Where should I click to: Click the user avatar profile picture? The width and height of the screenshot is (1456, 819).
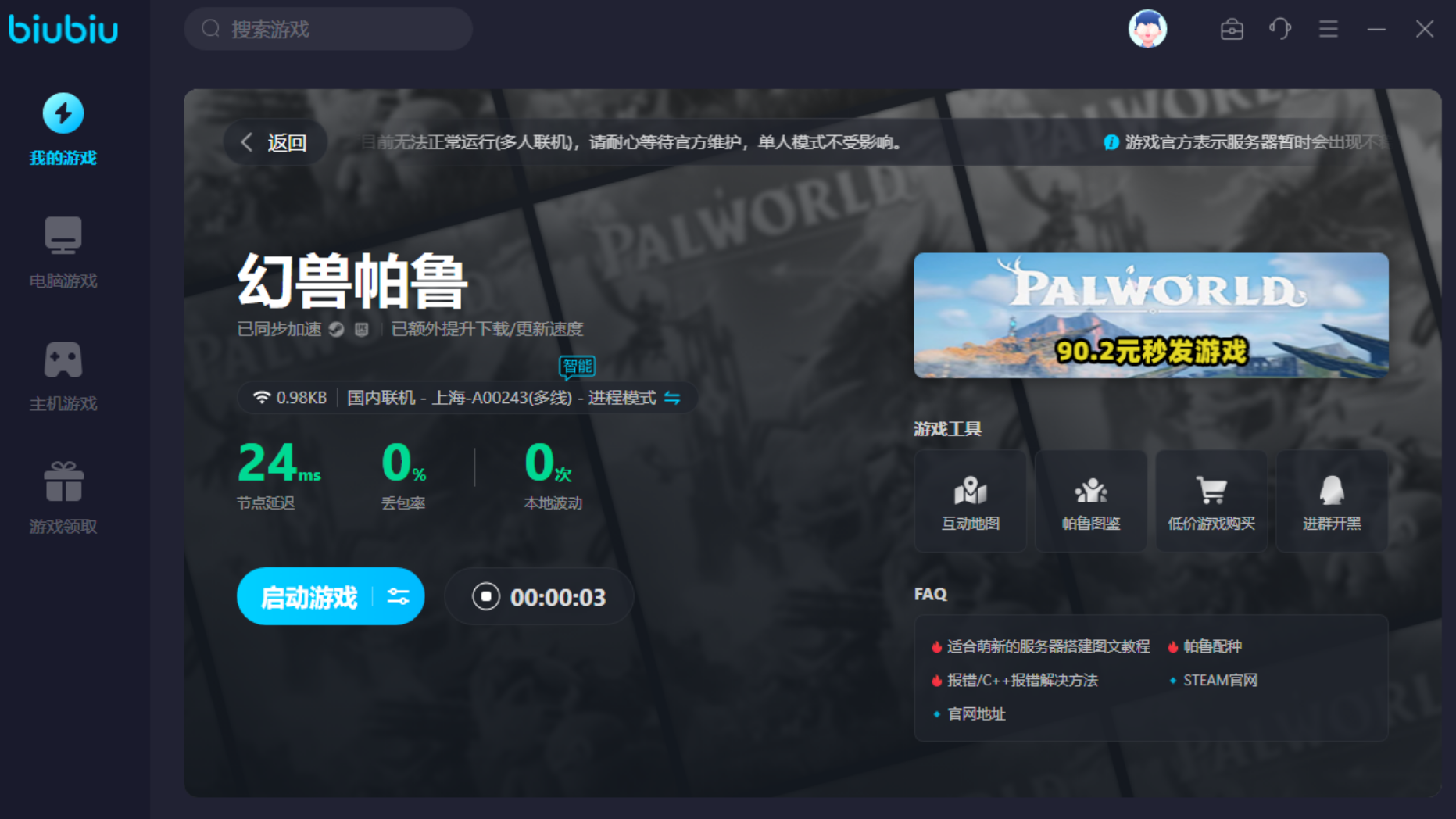tap(1147, 30)
